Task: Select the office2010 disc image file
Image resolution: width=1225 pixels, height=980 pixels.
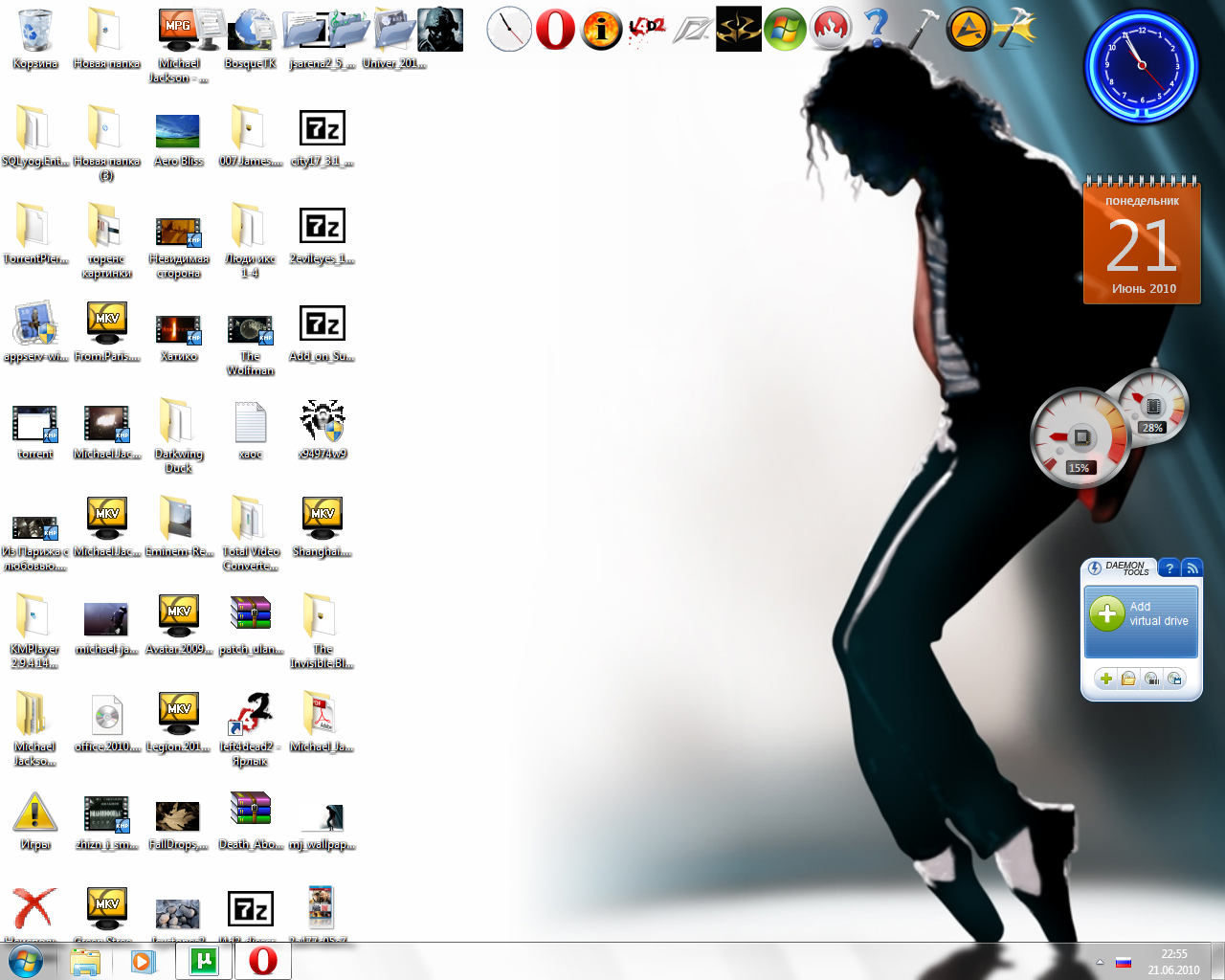Action: click(107, 723)
